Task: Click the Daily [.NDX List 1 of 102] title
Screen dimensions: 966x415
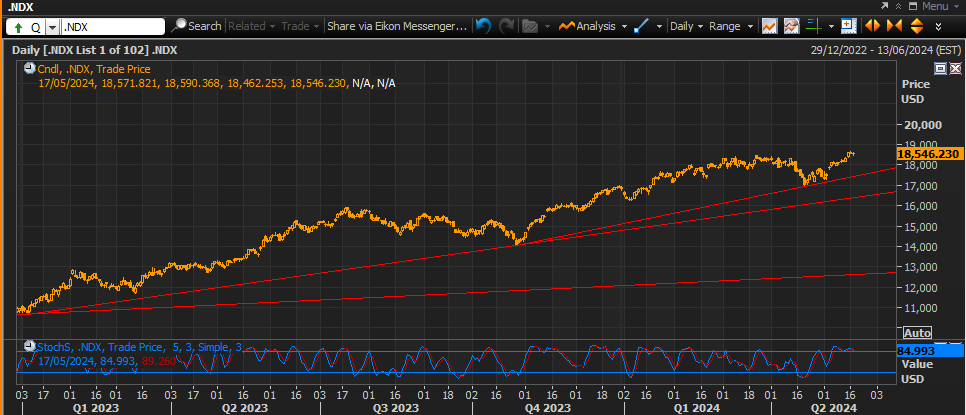Action: click(x=94, y=50)
